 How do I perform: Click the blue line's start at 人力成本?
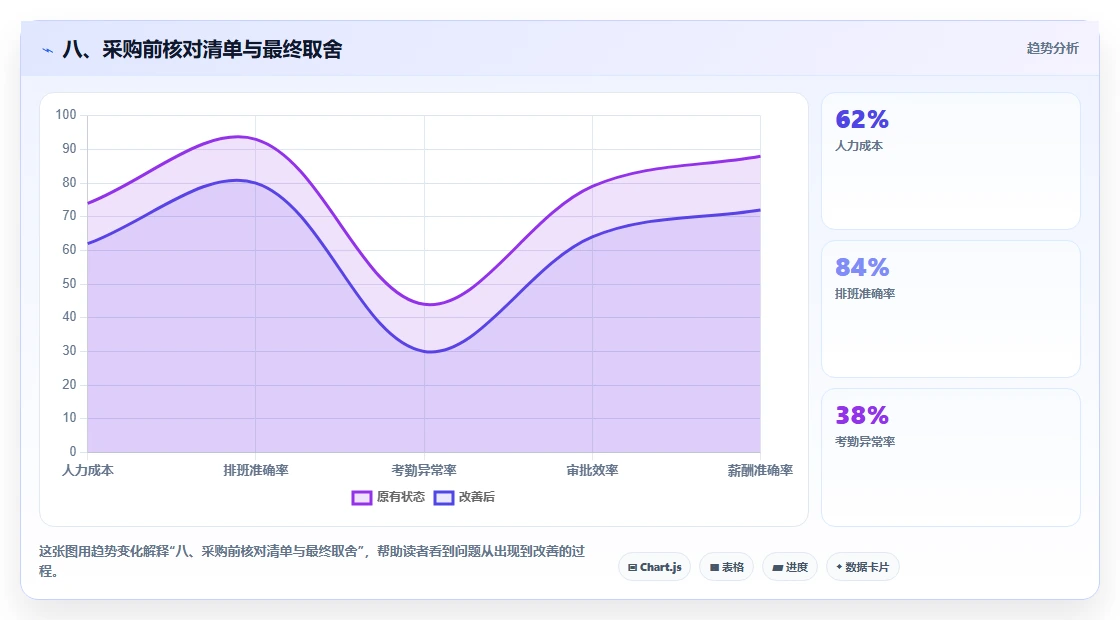(x=88, y=244)
